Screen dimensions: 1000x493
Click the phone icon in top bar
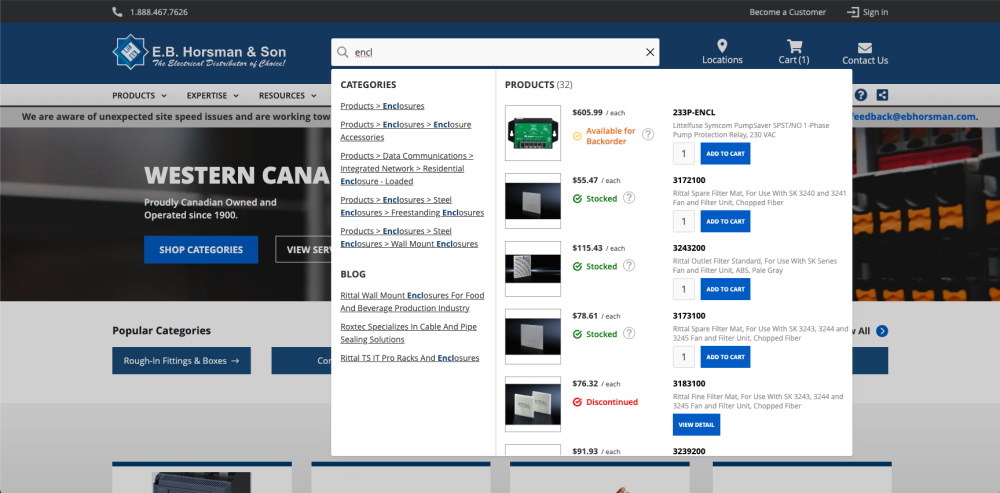tap(117, 11)
